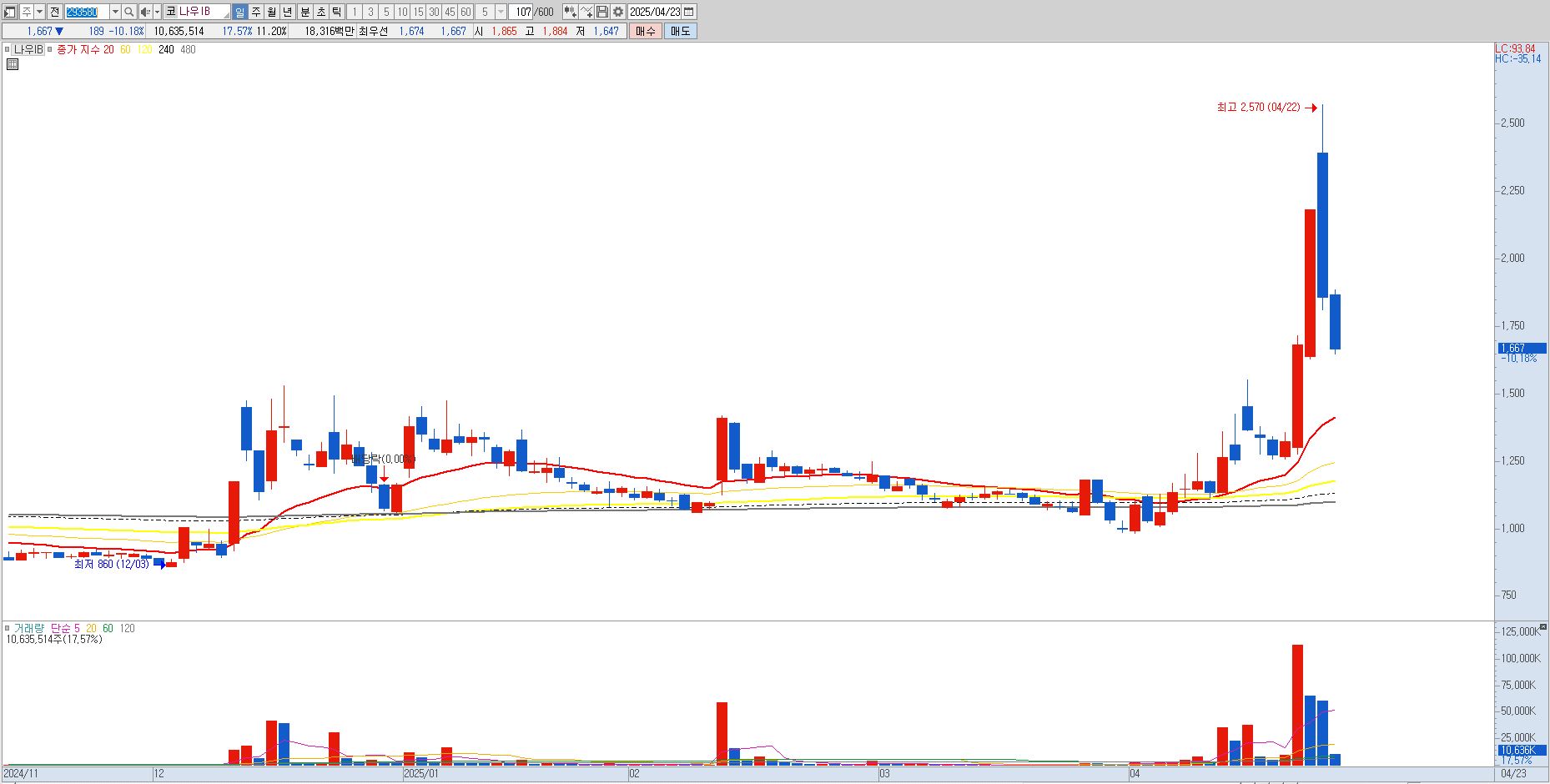Select the 분 minute period

coord(305,12)
